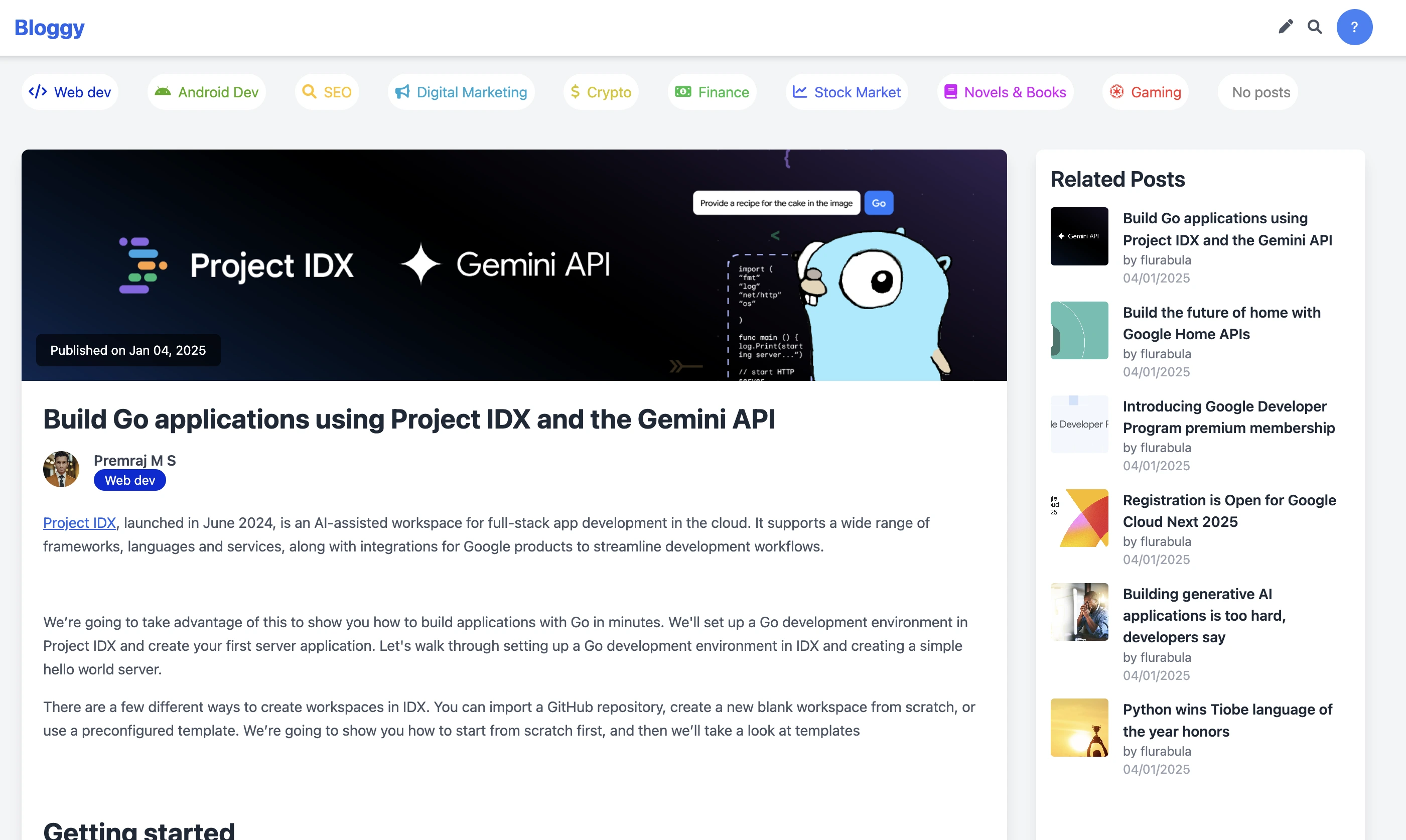Click the Related Posts heading

(1117, 179)
